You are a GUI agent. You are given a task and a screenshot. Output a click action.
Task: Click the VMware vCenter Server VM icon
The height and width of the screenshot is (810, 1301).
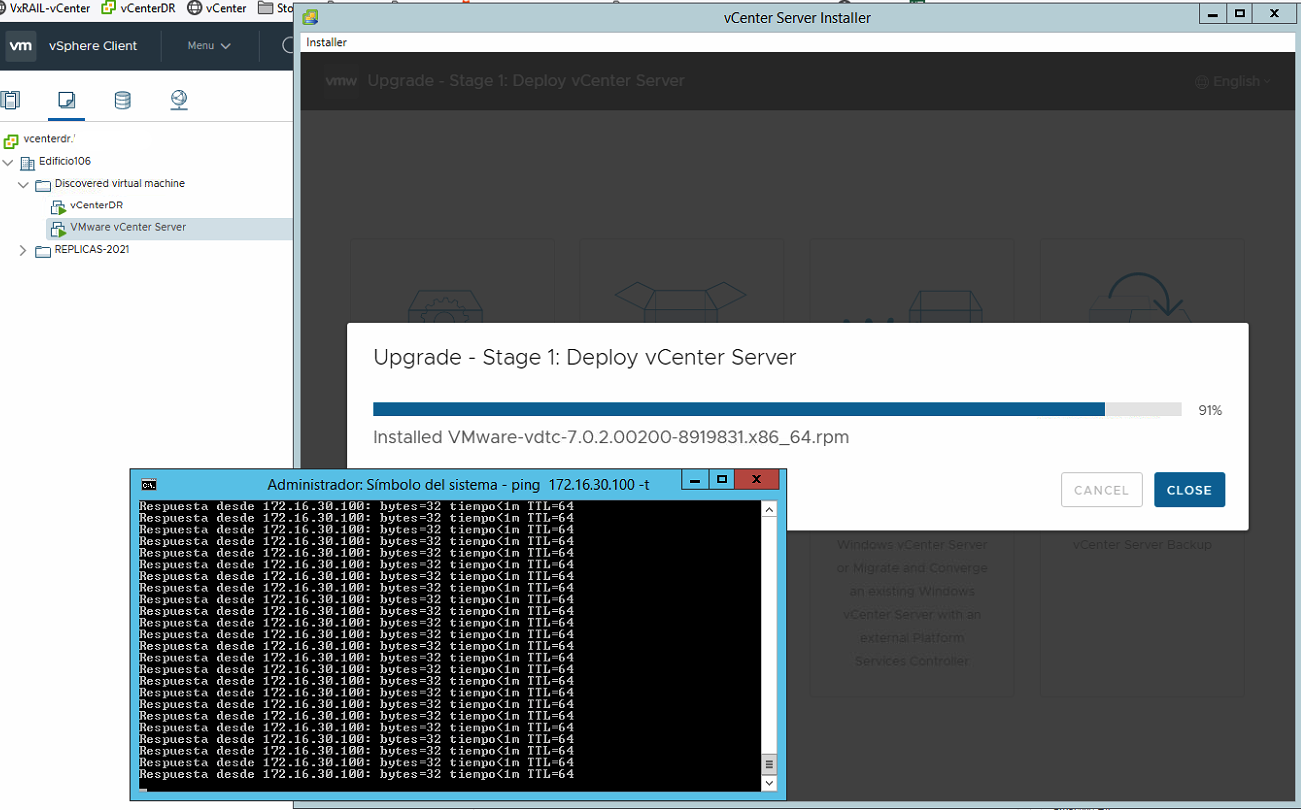coord(58,229)
